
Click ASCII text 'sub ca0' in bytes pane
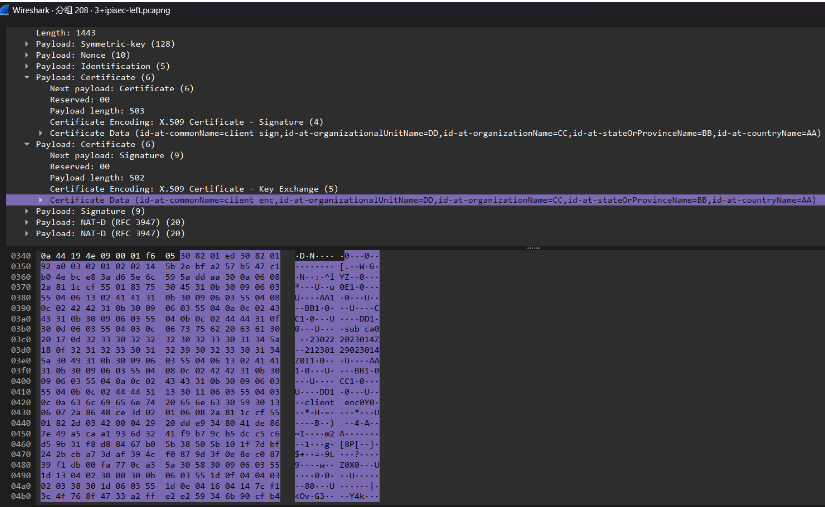pyautogui.click(x=362, y=329)
